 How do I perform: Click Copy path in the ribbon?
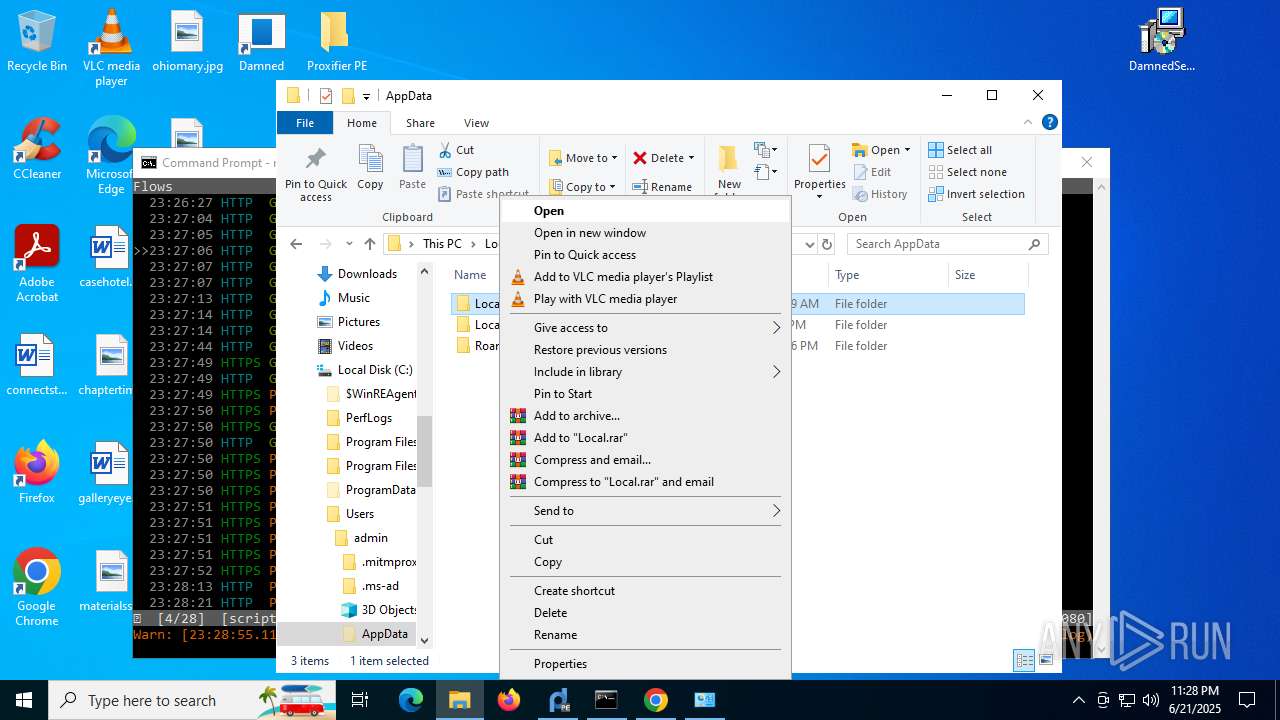pos(473,172)
